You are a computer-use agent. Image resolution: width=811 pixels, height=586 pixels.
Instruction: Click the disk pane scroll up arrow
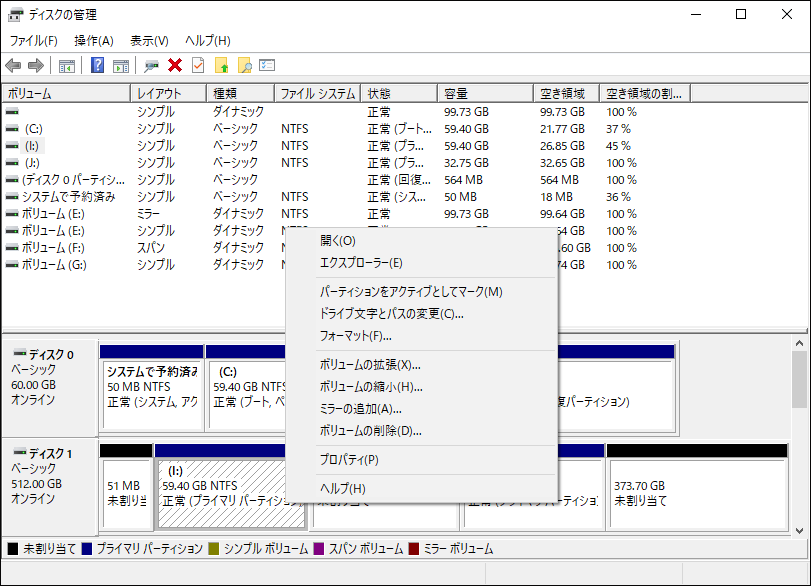tap(800, 343)
